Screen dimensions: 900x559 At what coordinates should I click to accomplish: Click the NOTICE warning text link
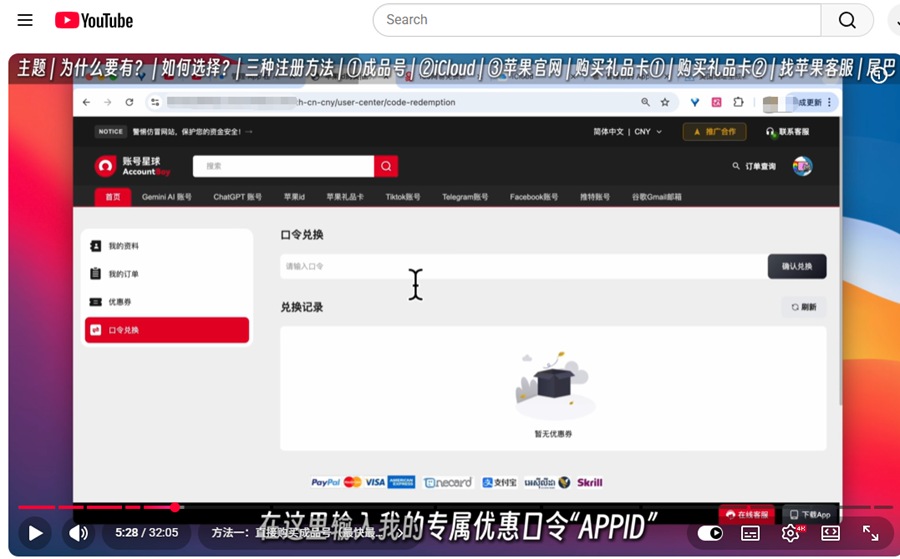(x=192, y=131)
